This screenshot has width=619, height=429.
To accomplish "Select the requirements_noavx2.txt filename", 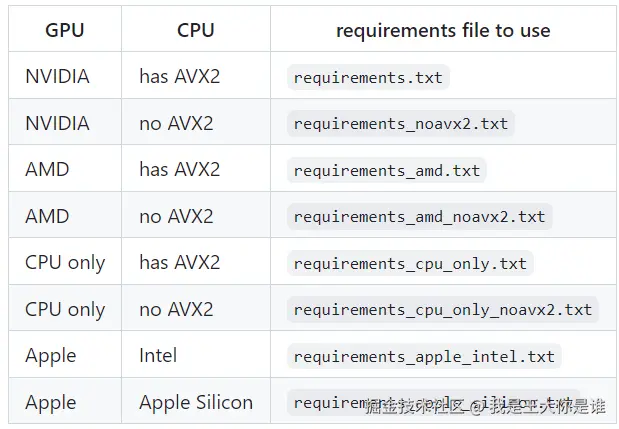I will point(400,124).
